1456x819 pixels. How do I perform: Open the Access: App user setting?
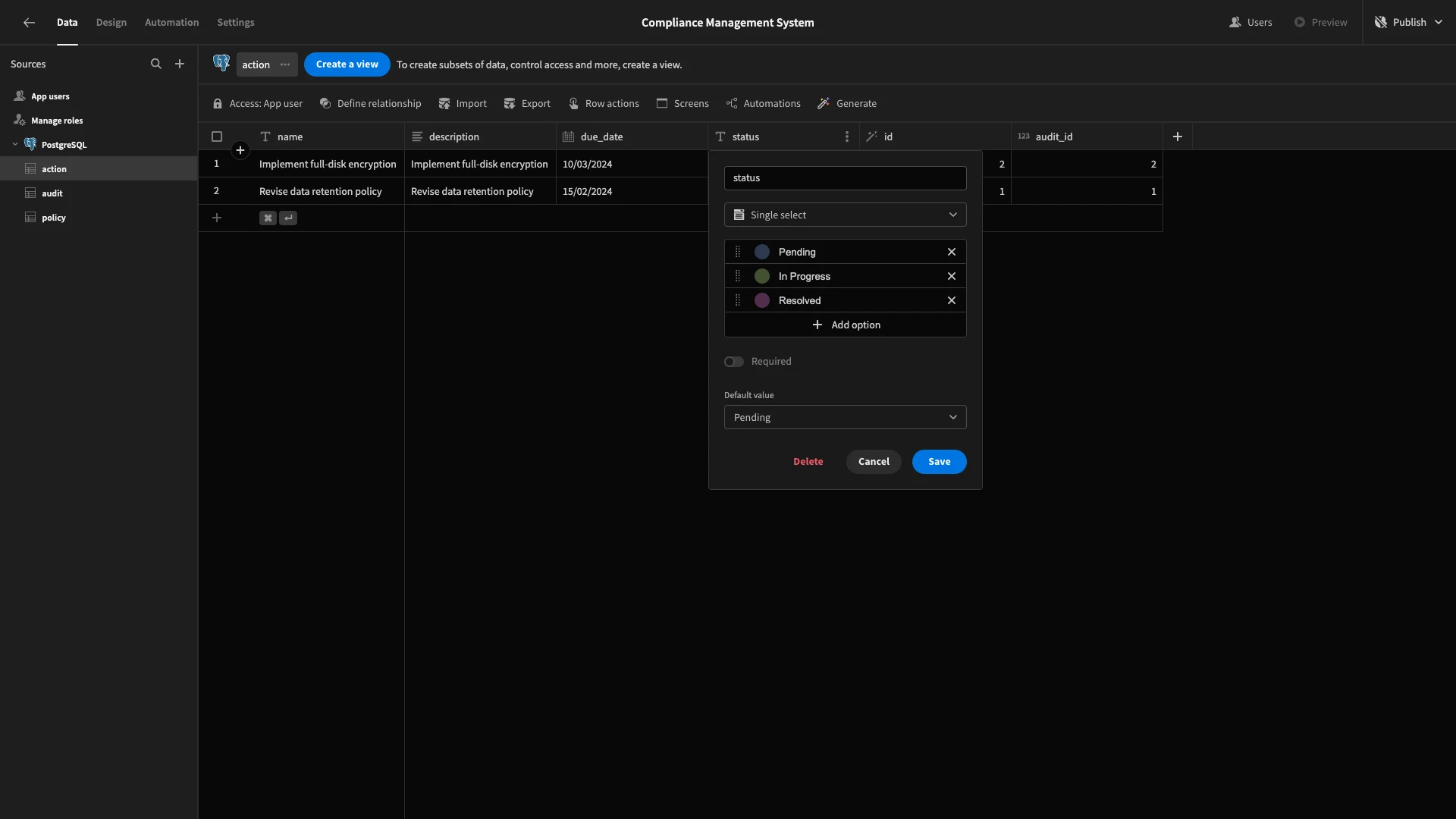tap(258, 104)
